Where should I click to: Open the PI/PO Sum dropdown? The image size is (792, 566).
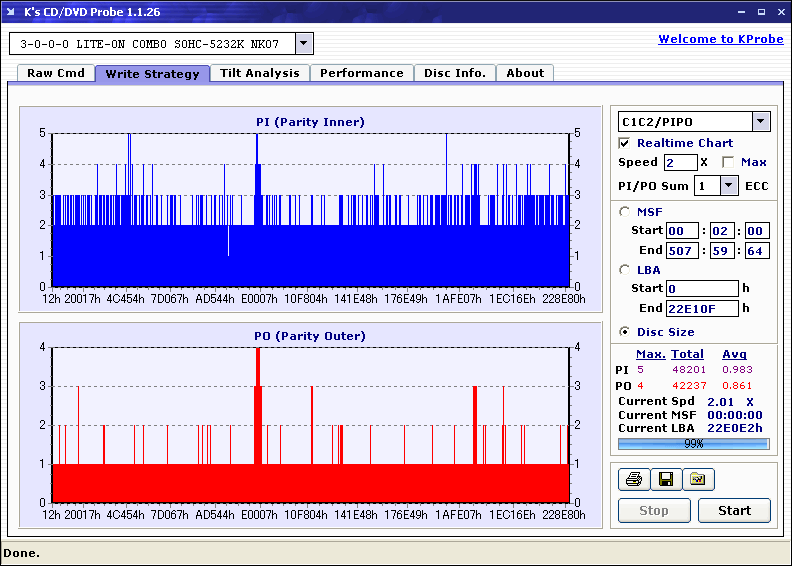tap(728, 186)
